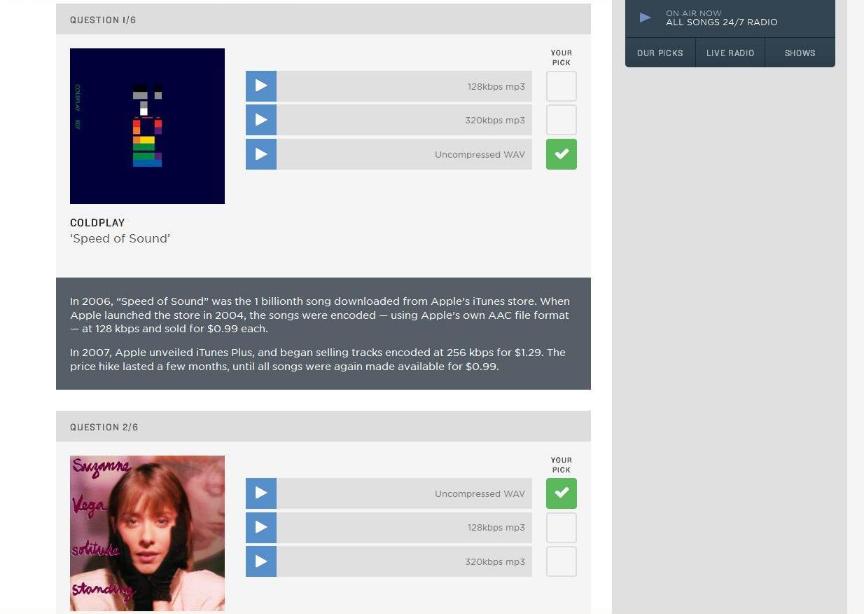Click the 128kbps mp3 track bar in question 1
The image size is (864, 614).
(404, 86)
